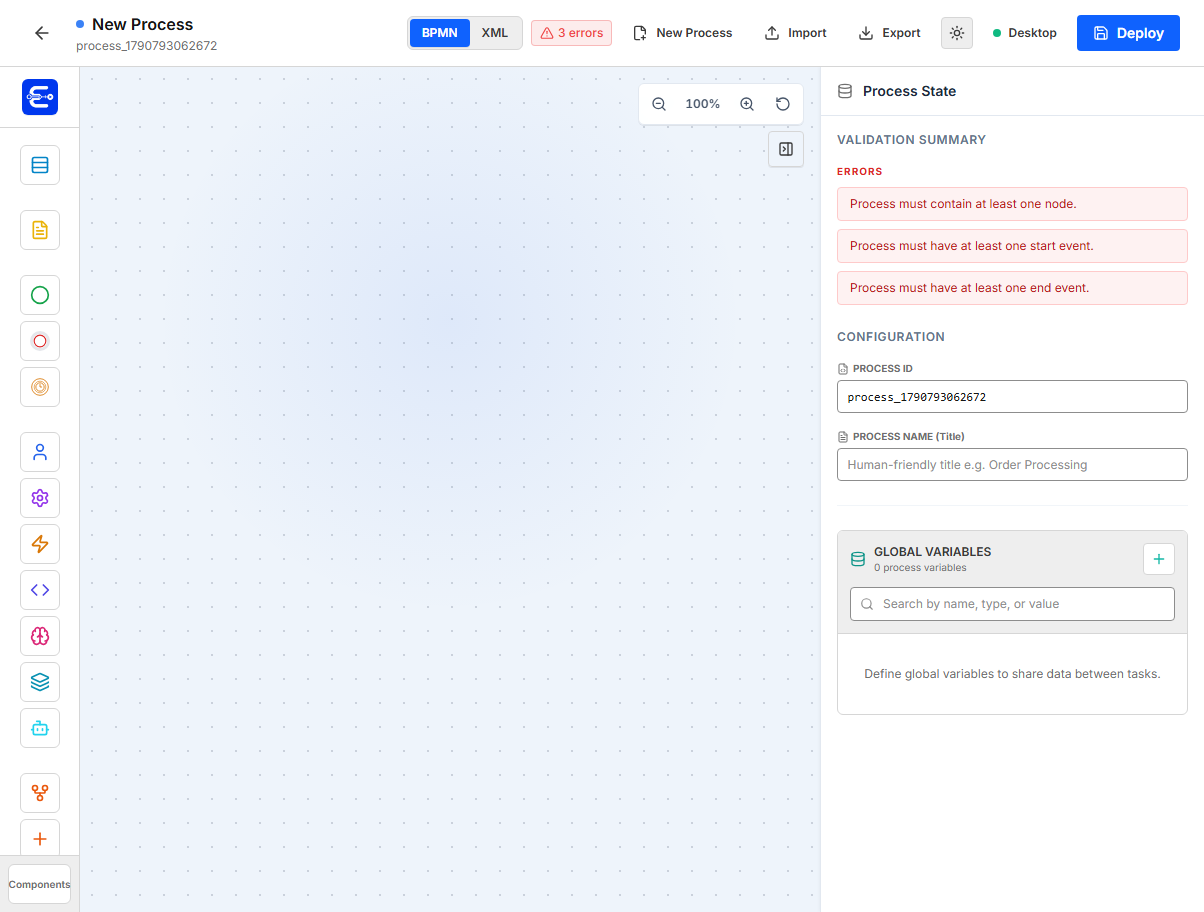Add a new global variable
The width and height of the screenshot is (1204, 912).
point(1159,559)
